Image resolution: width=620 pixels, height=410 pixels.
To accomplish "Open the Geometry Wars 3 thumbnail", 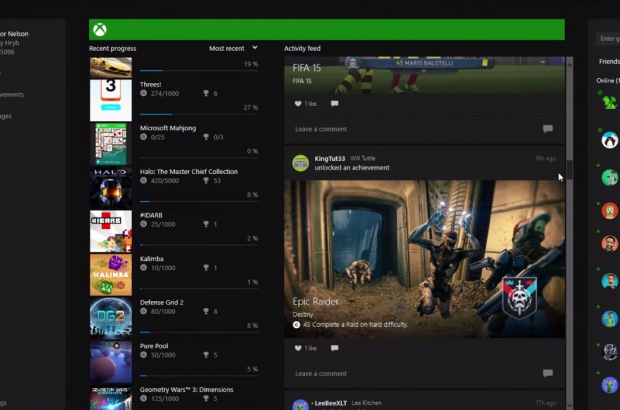I will click(x=111, y=397).
